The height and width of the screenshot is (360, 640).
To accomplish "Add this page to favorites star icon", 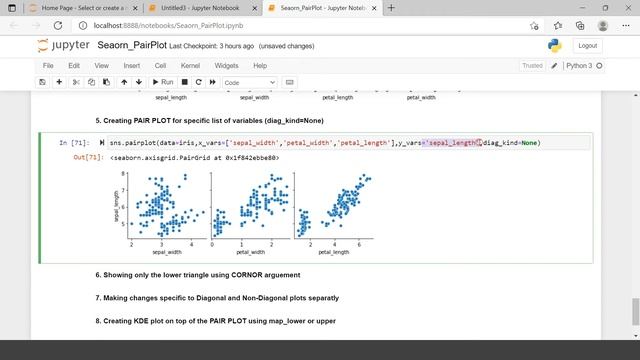I will 534,26.
